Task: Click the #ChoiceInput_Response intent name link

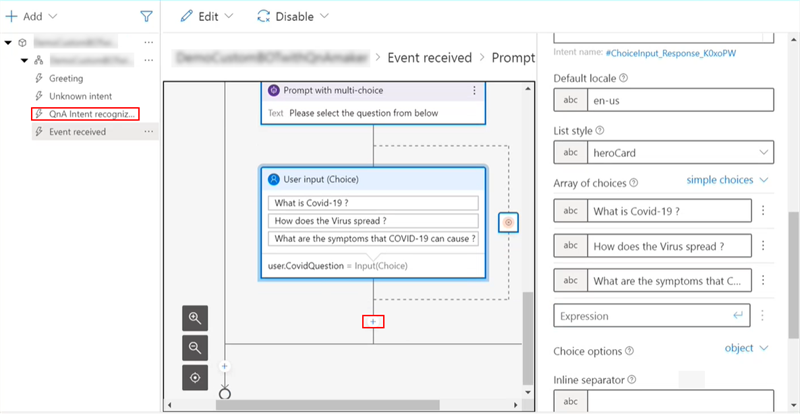Action: [670, 53]
